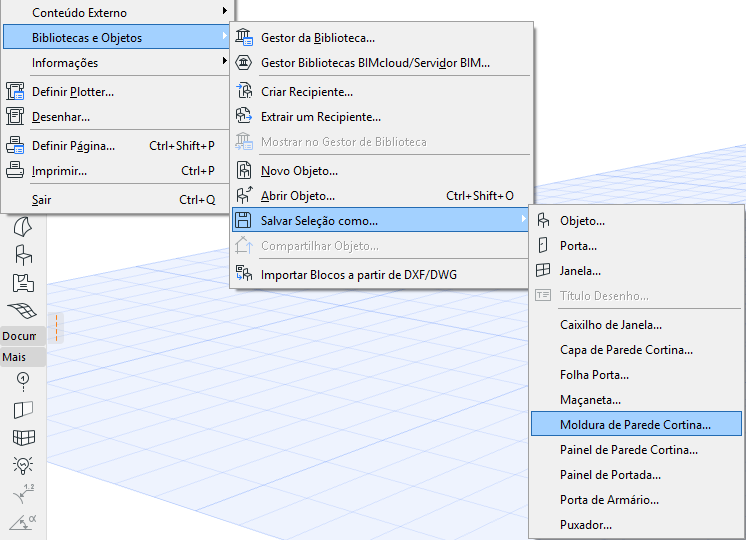Viewport: 746px width, 540px height.
Task: Select the Mesh tool in left toolbox
Action: coord(22,311)
